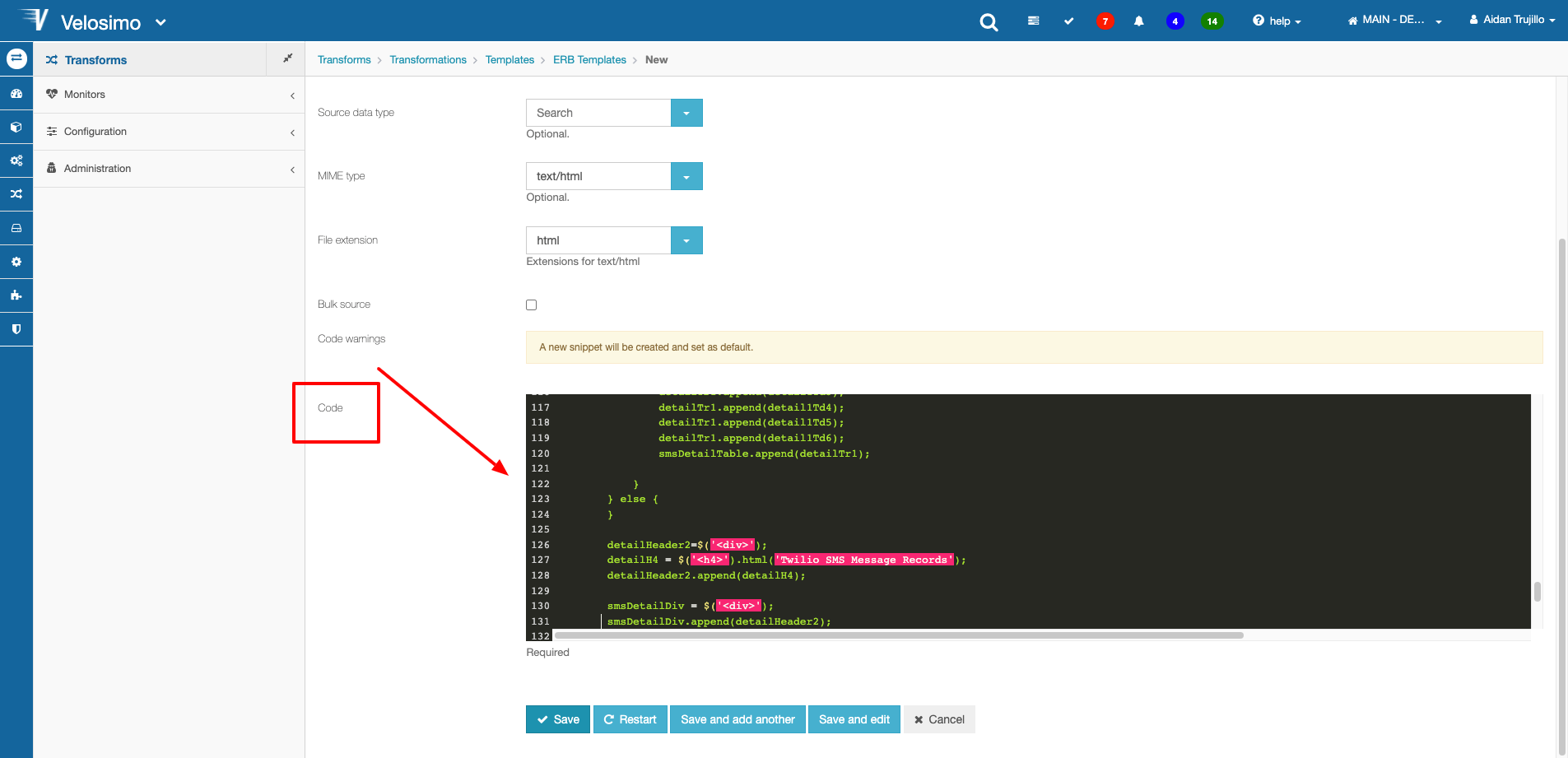The height and width of the screenshot is (758, 1568).
Task: Click the Velosimo logo icon
Action: coord(34,19)
